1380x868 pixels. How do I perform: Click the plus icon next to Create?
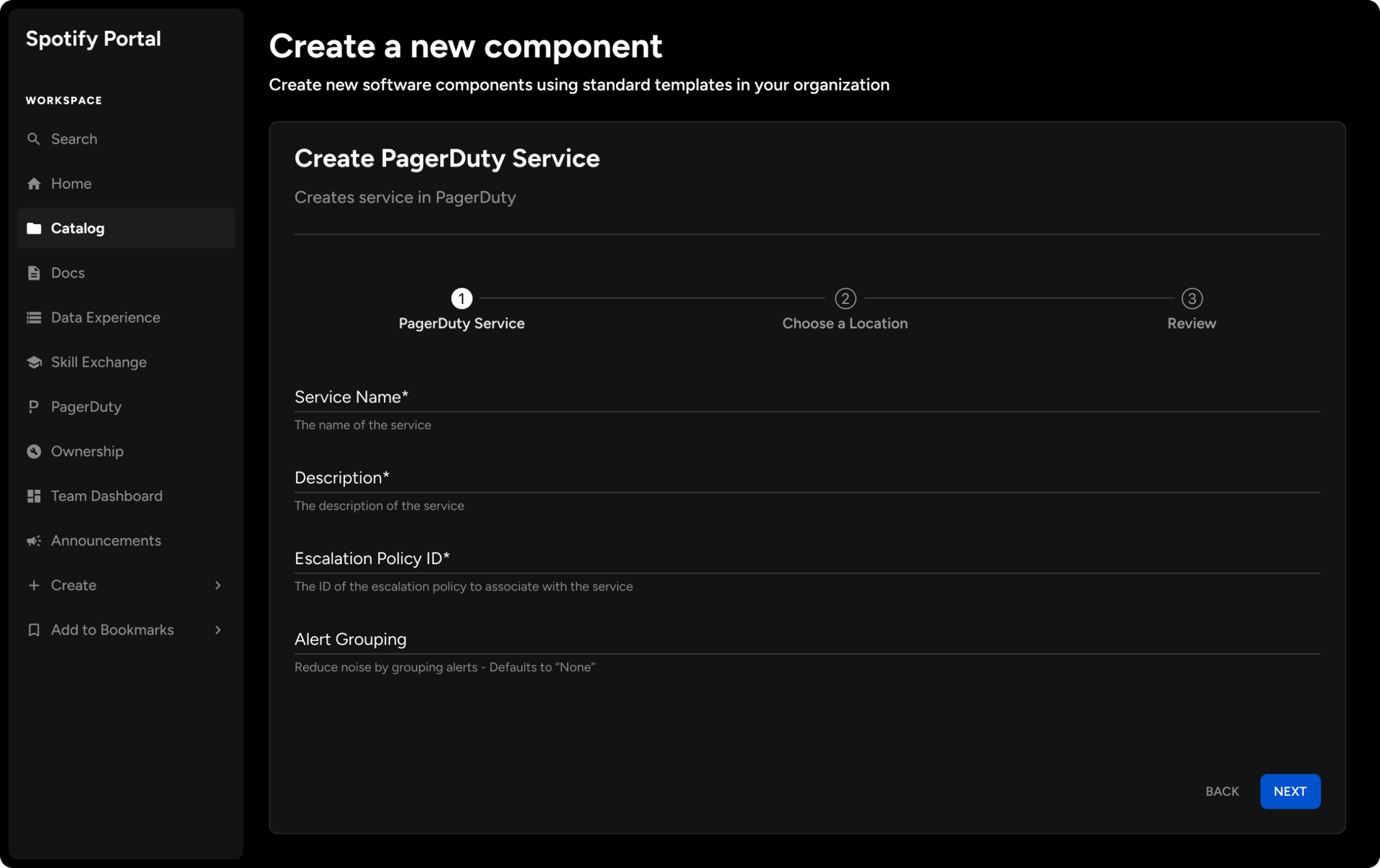pyautogui.click(x=34, y=585)
